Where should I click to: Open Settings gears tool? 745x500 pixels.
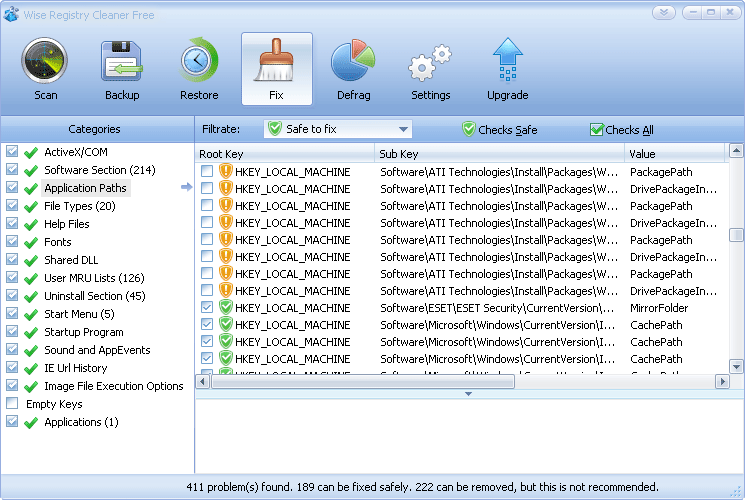pos(430,62)
